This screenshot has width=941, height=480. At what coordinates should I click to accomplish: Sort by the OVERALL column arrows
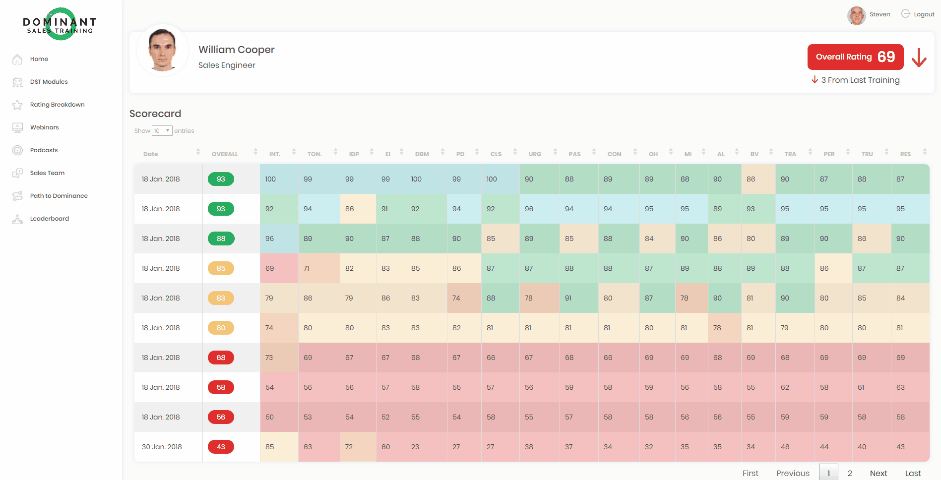[x=256, y=153]
